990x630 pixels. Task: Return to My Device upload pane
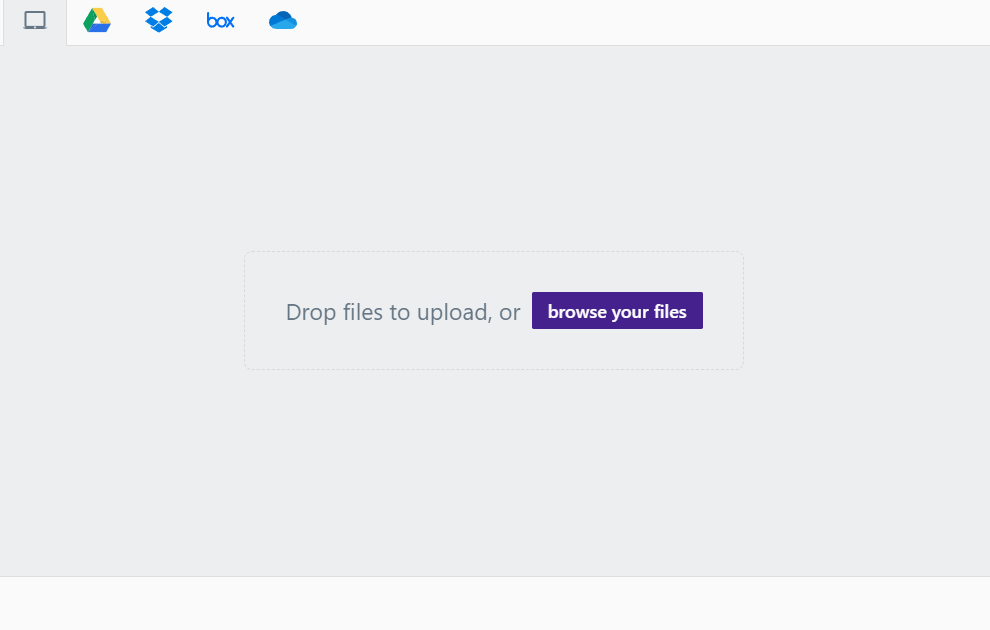click(35, 21)
